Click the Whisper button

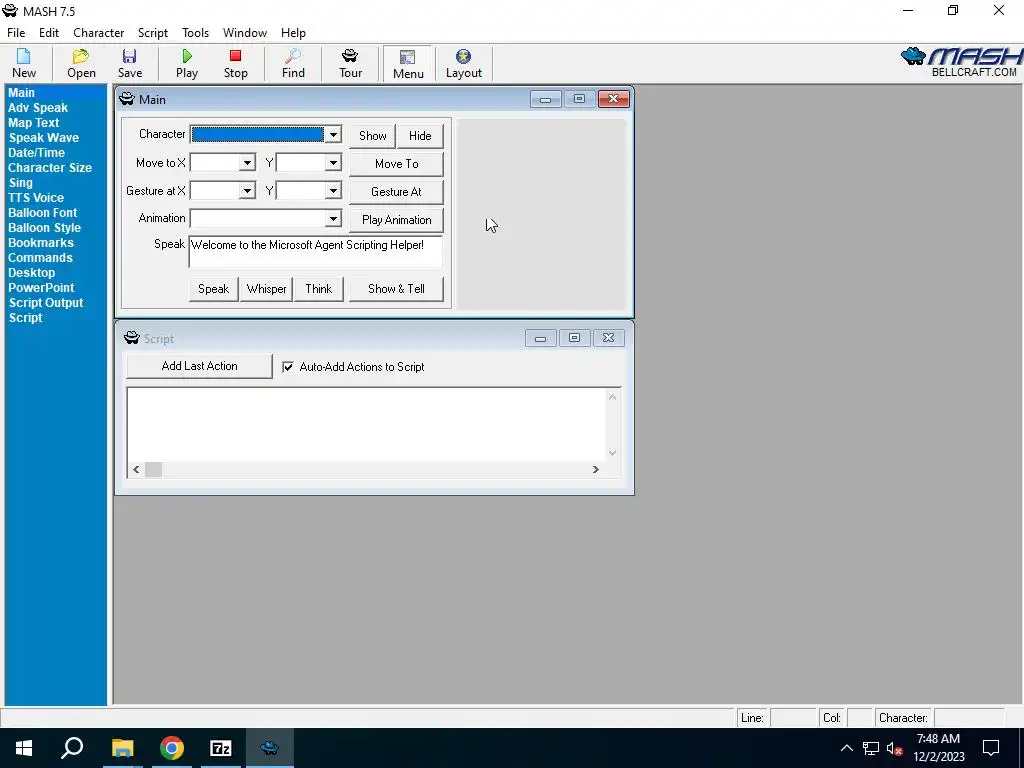(266, 289)
